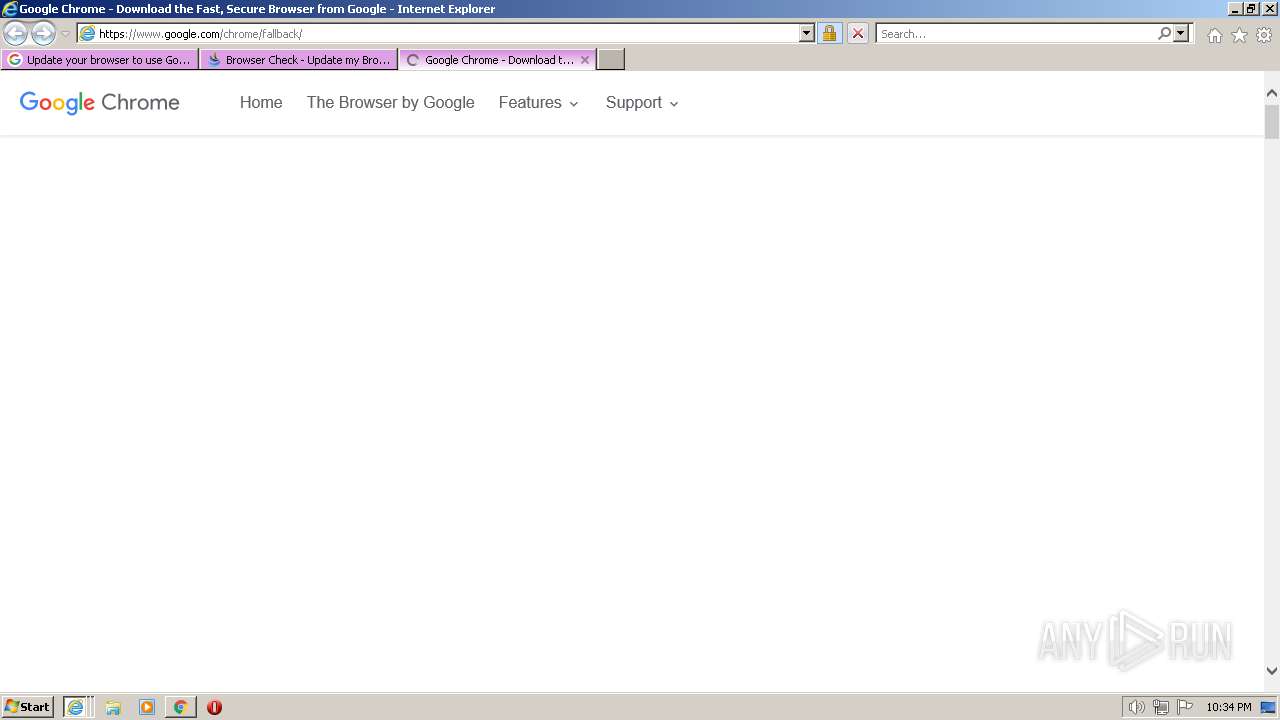Expand the Features menu

click(x=539, y=103)
